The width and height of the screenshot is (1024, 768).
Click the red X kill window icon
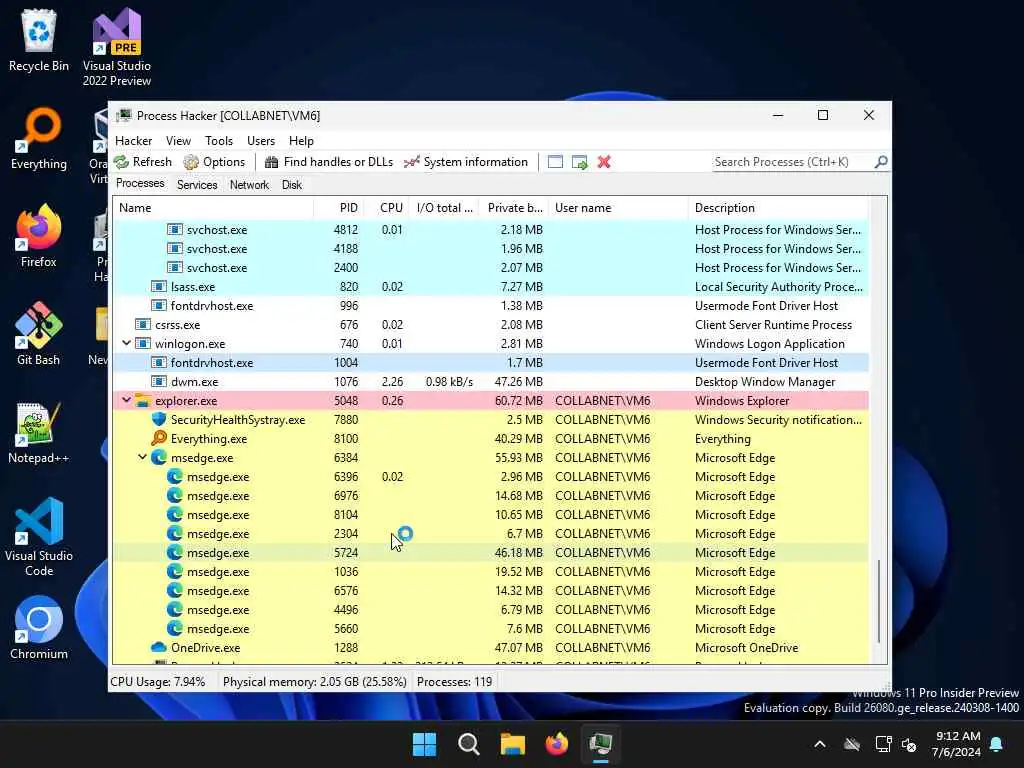pyautogui.click(x=604, y=162)
